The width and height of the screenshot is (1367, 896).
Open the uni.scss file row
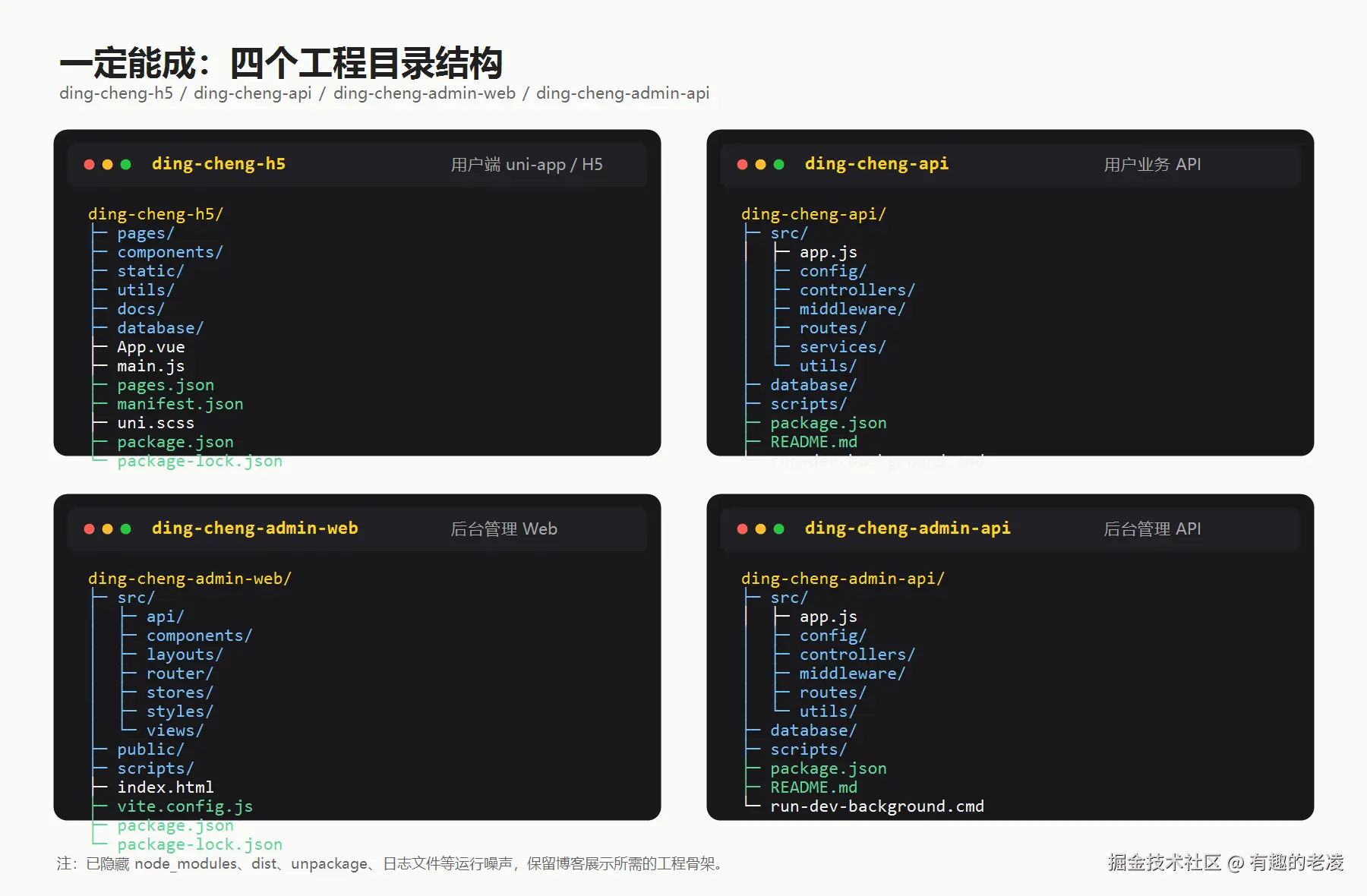156,424
